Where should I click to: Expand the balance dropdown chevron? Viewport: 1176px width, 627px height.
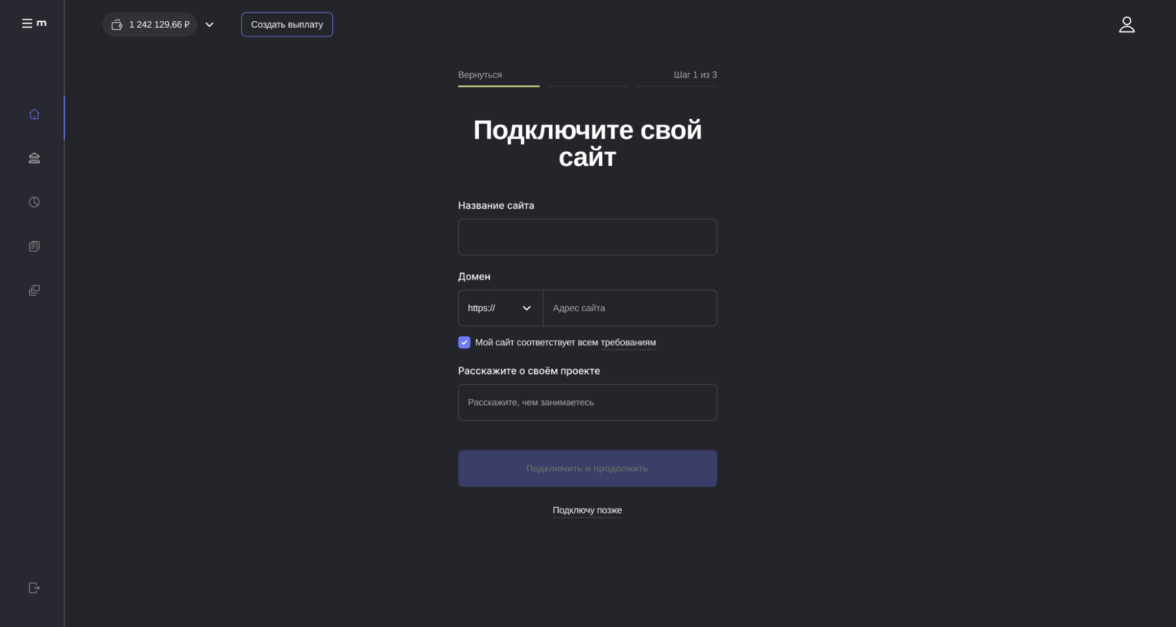pos(209,25)
